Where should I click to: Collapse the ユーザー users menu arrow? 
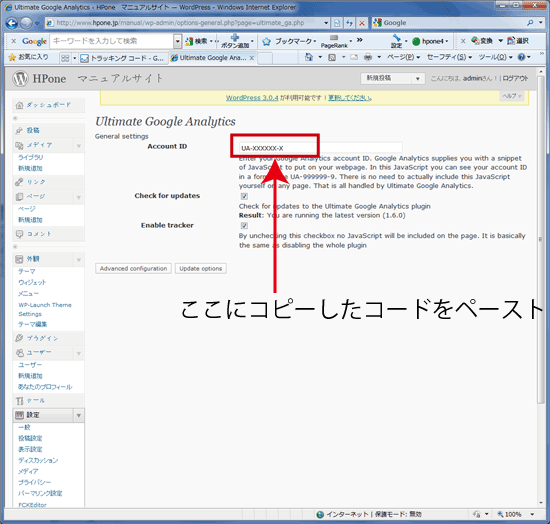click(x=79, y=353)
